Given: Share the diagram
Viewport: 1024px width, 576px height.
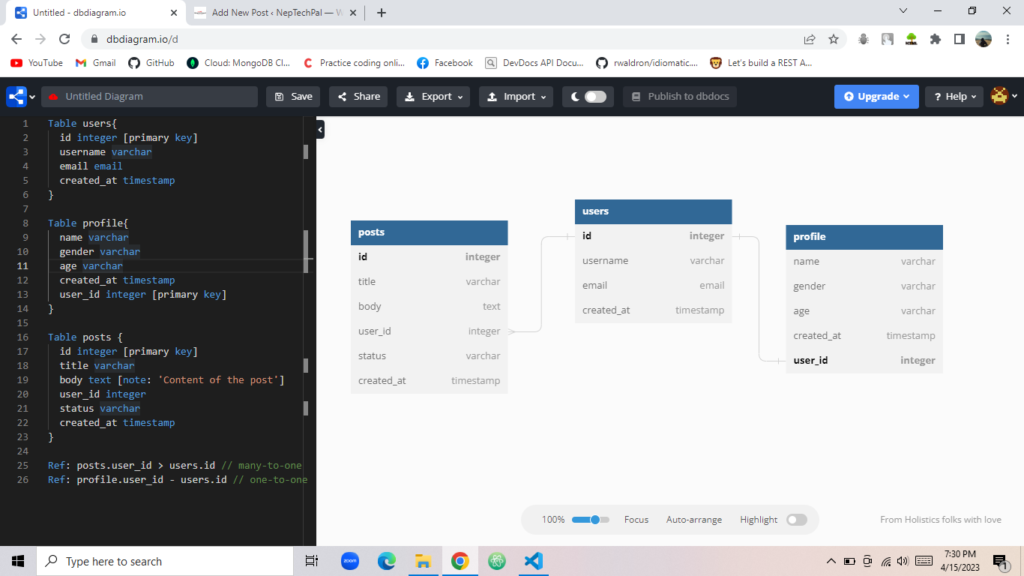Looking at the screenshot, I should tap(359, 97).
